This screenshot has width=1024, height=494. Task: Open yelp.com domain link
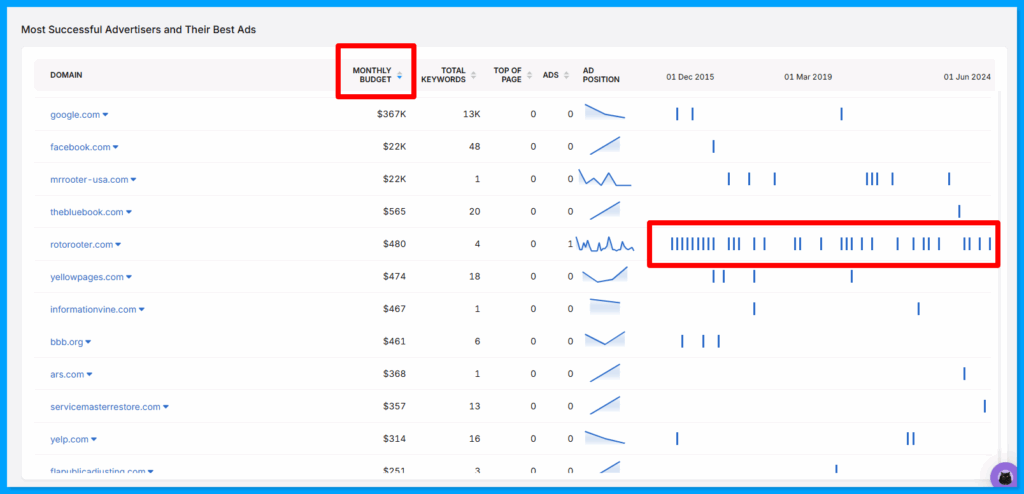point(69,439)
